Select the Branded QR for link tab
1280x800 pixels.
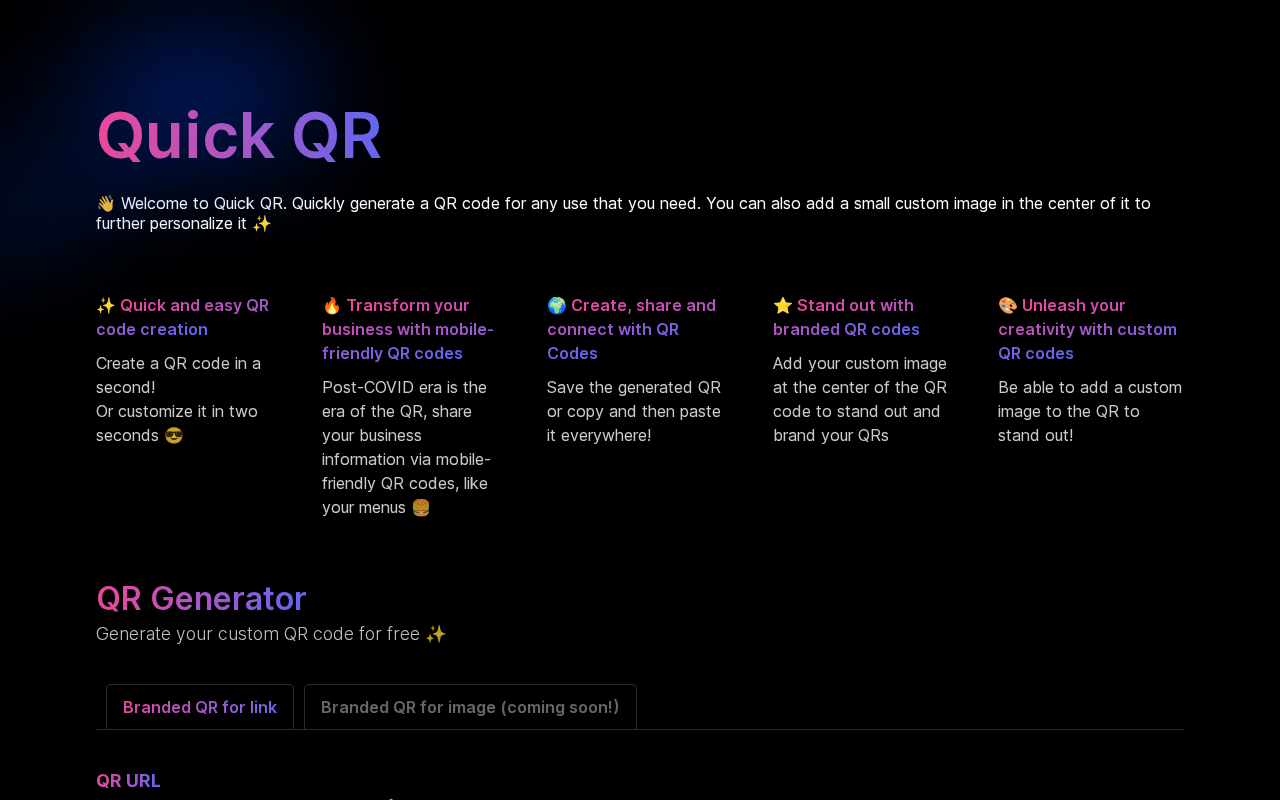200,707
